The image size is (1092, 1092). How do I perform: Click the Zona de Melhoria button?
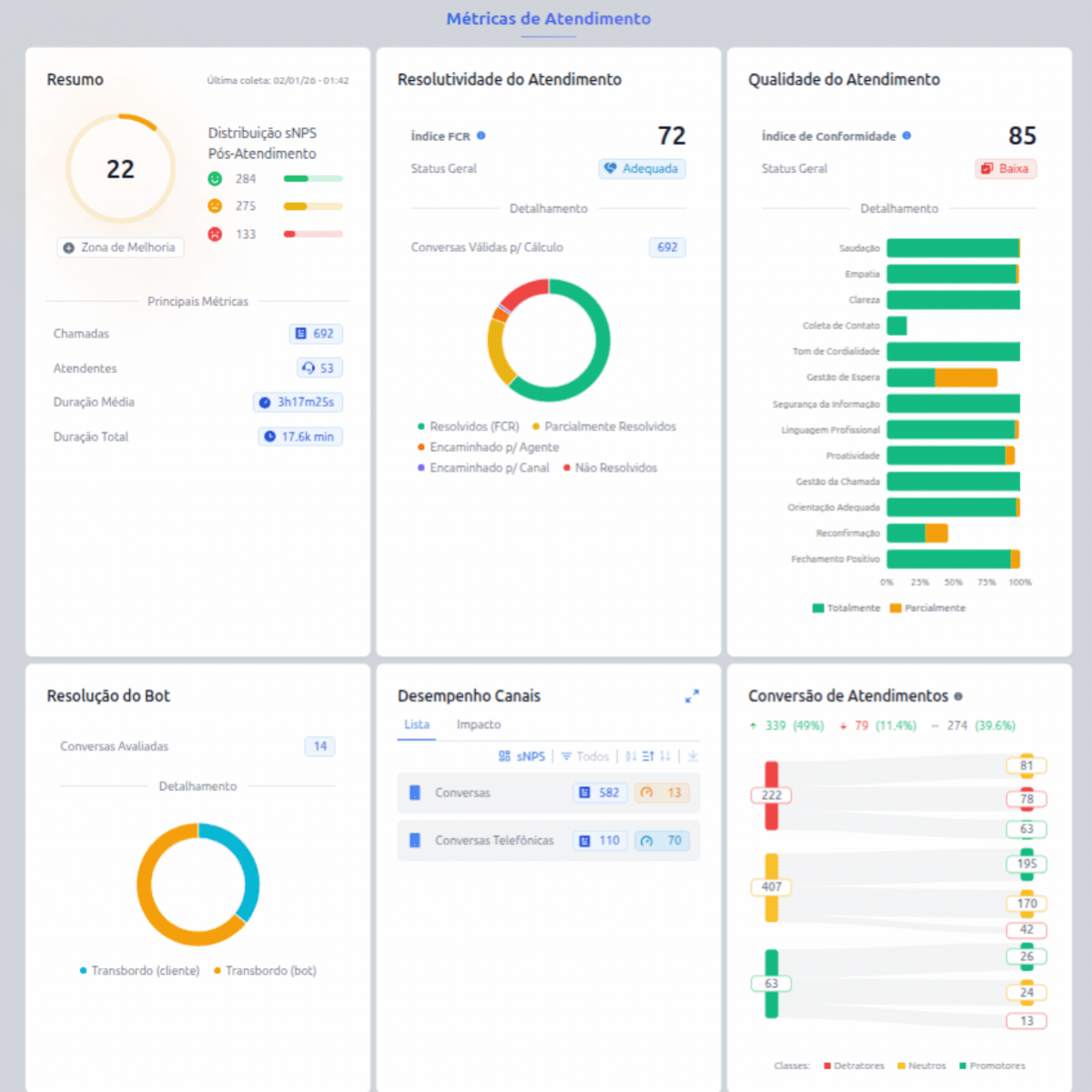120,247
